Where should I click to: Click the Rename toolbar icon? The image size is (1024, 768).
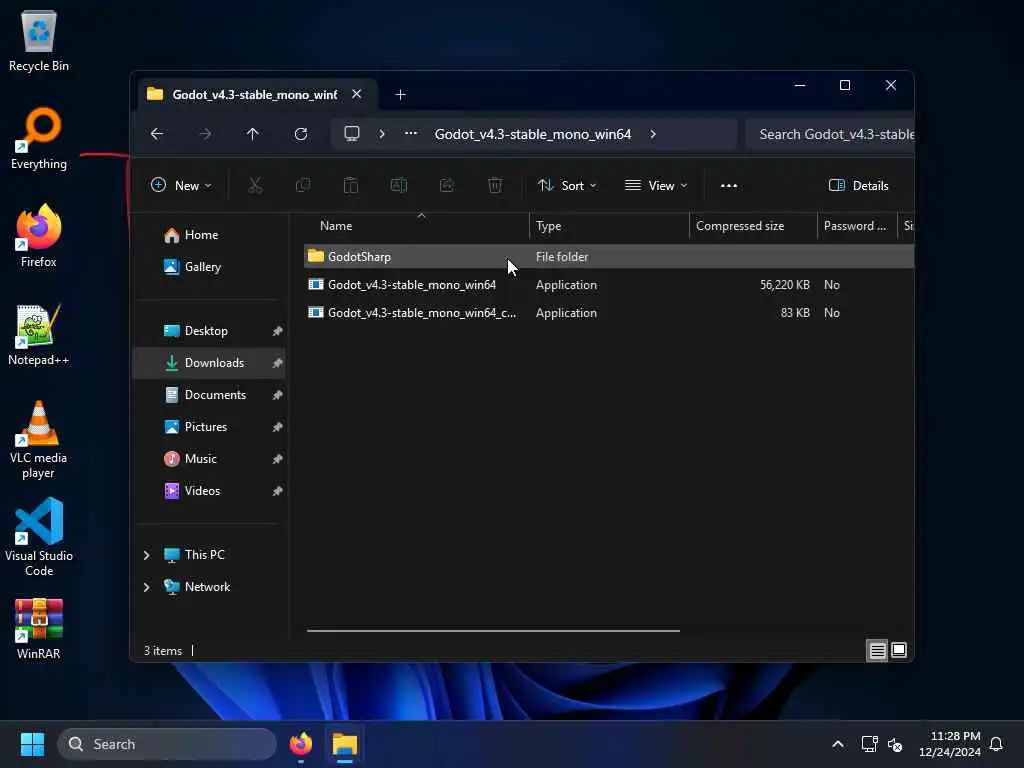coord(399,185)
